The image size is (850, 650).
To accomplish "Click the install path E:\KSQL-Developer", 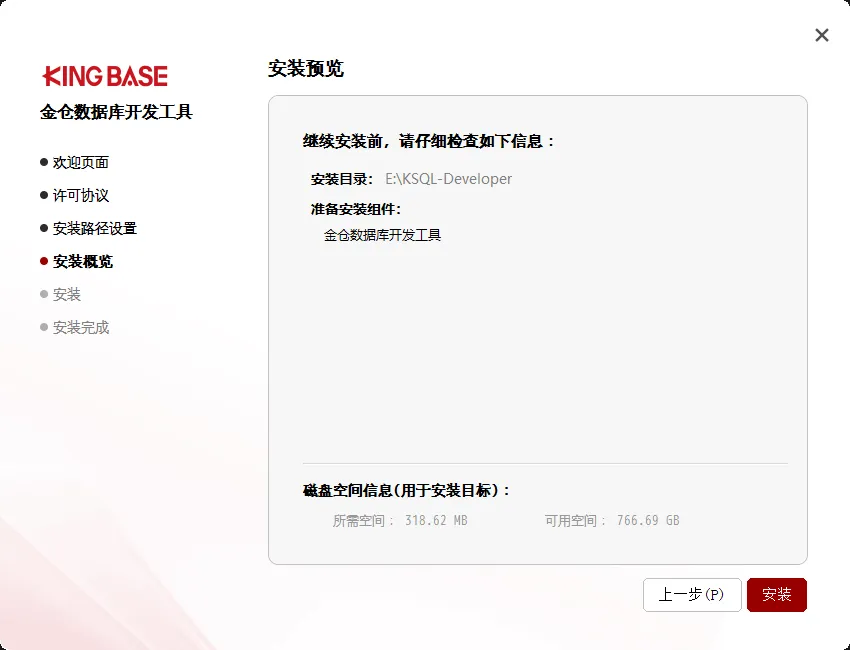I will pos(449,179).
